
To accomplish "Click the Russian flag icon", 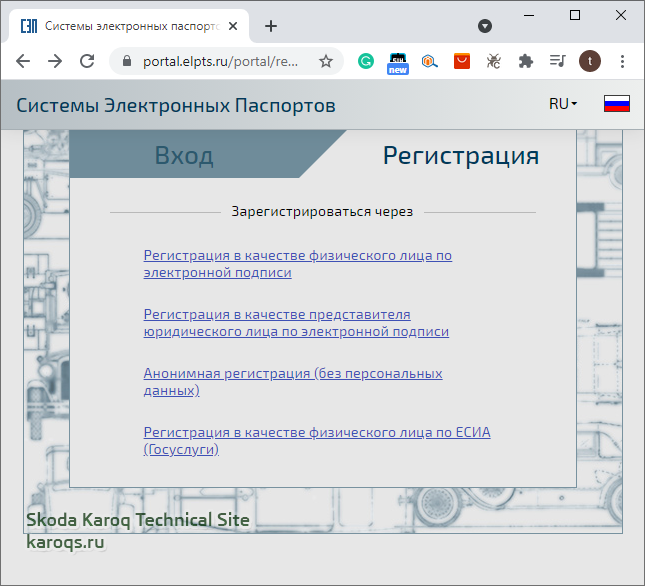I will click(616, 104).
